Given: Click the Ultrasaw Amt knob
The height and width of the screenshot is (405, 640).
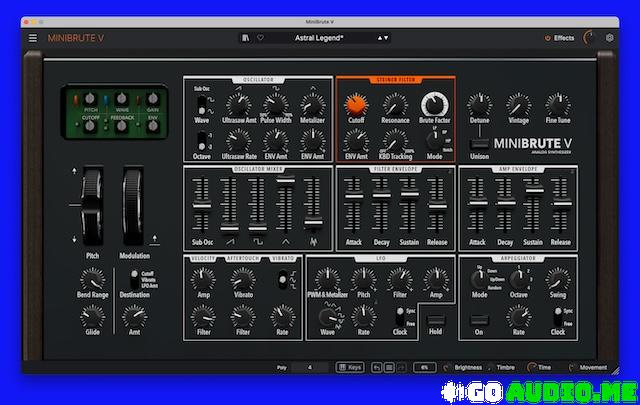Looking at the screenshot, I should [239, 105].
